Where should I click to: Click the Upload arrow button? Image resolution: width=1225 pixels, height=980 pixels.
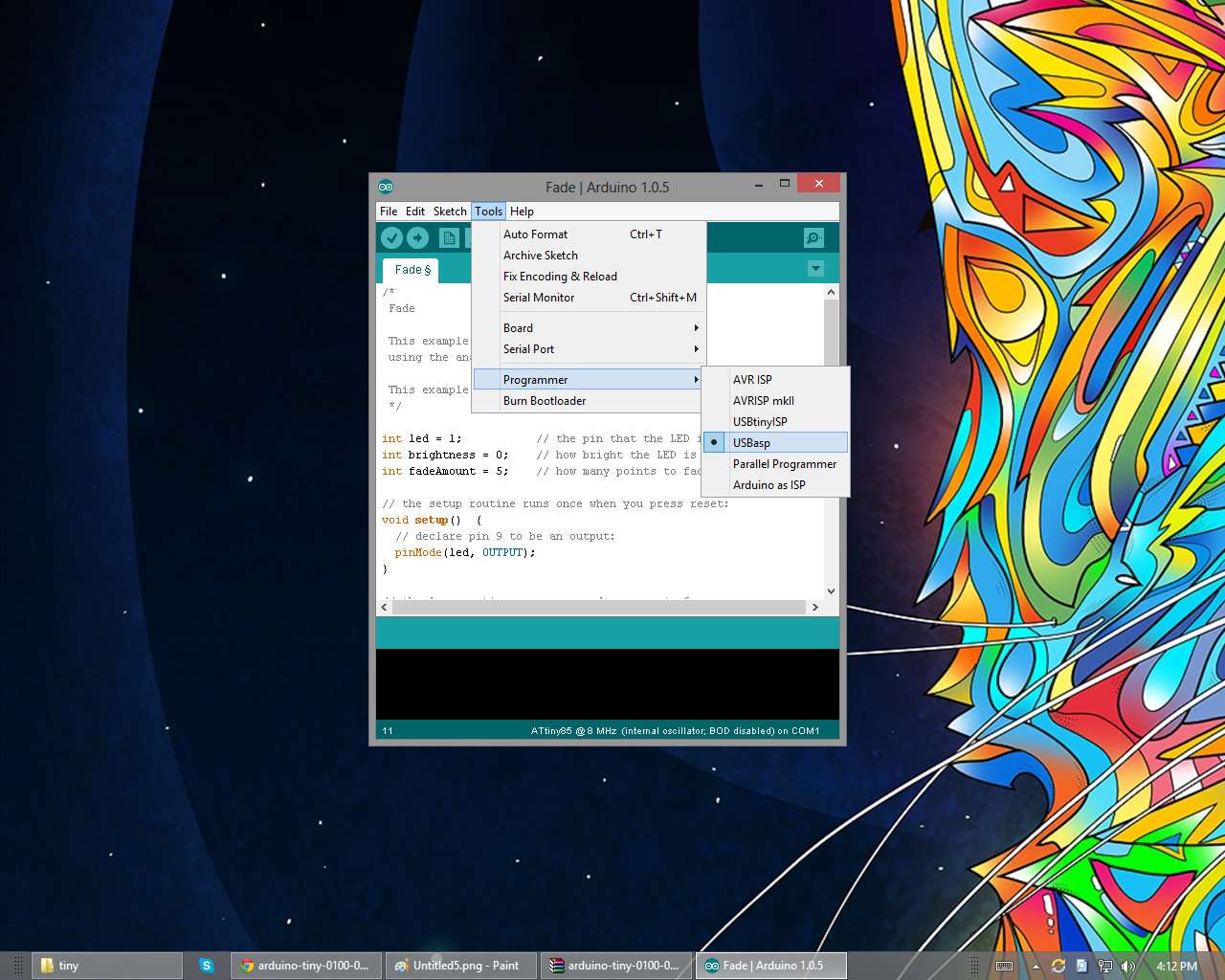click(x=417, y=238)
